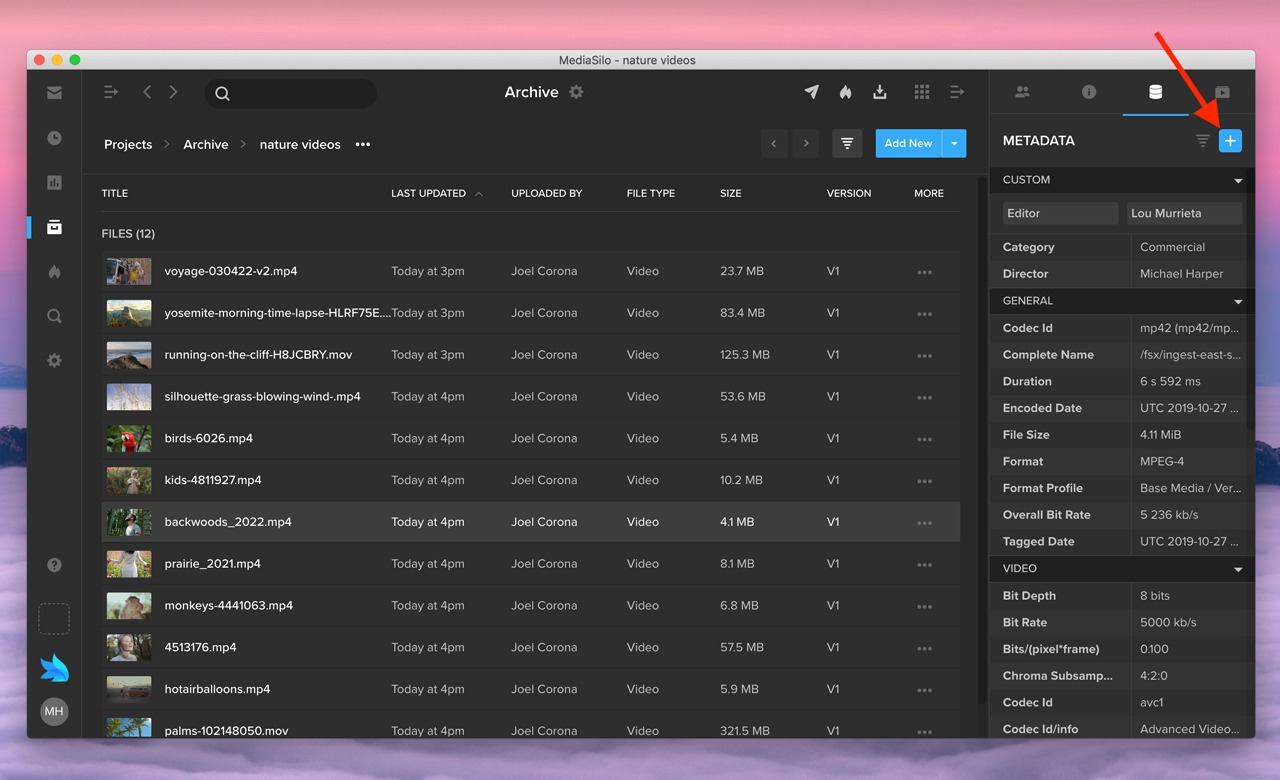Click the flame icon in top toolbar
Screen dimensions: 1280x780
click(x=845, y=92)
